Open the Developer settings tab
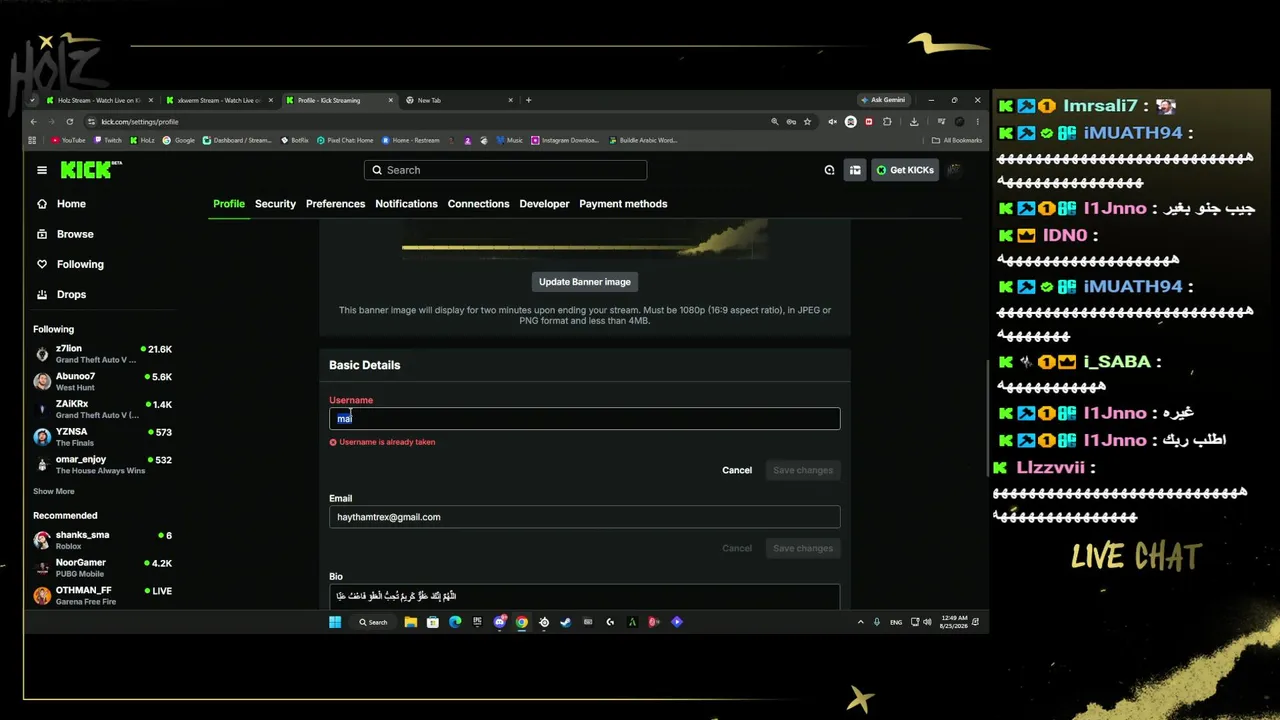 coord(544,204)
